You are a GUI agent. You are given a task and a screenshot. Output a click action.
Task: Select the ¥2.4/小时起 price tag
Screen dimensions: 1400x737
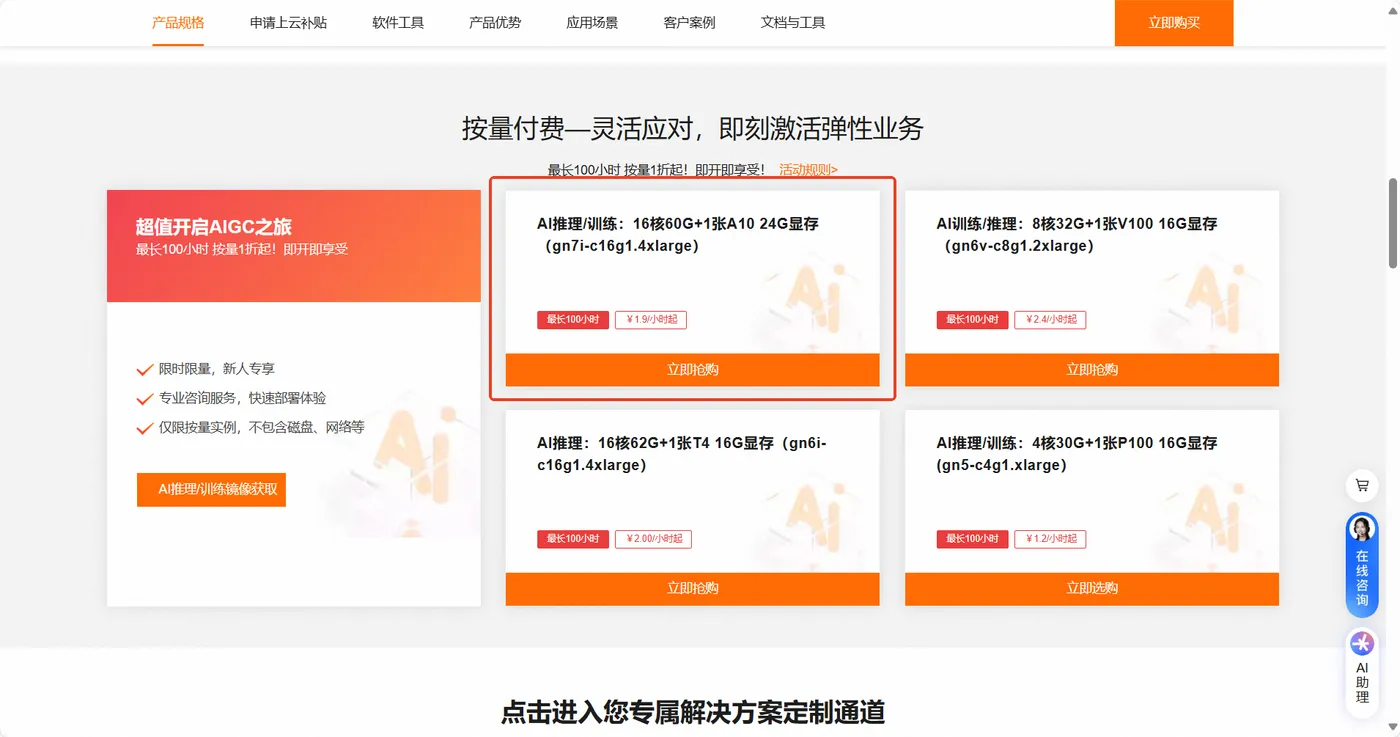[1050, 320]
